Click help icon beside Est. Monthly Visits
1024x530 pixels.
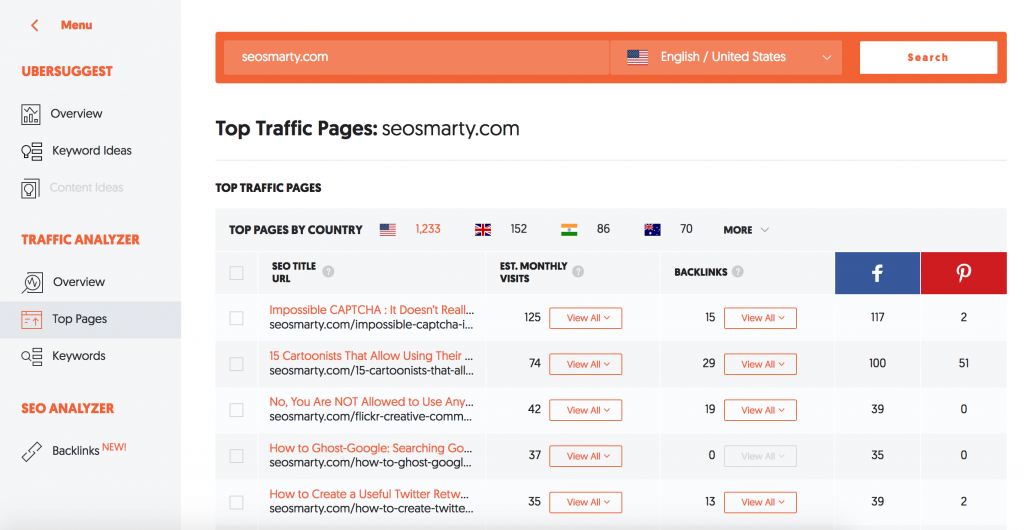(578, 272)
